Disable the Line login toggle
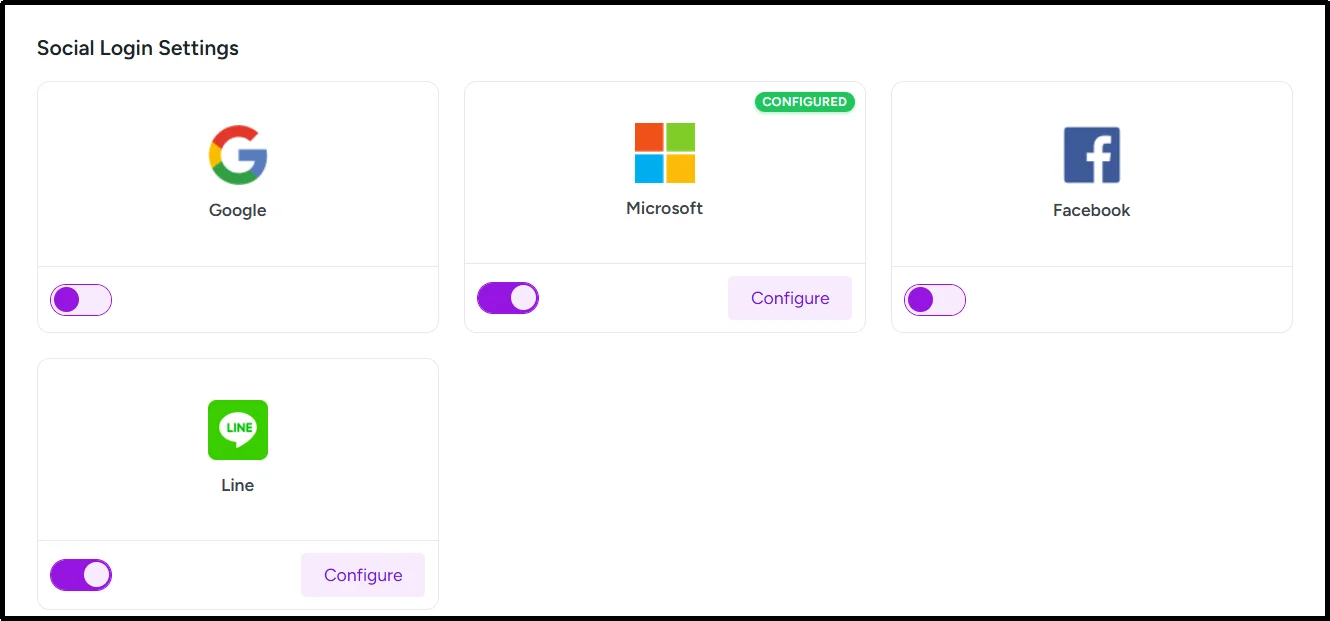Screen dimensions: 1330x621 click(x=80, y=574)
